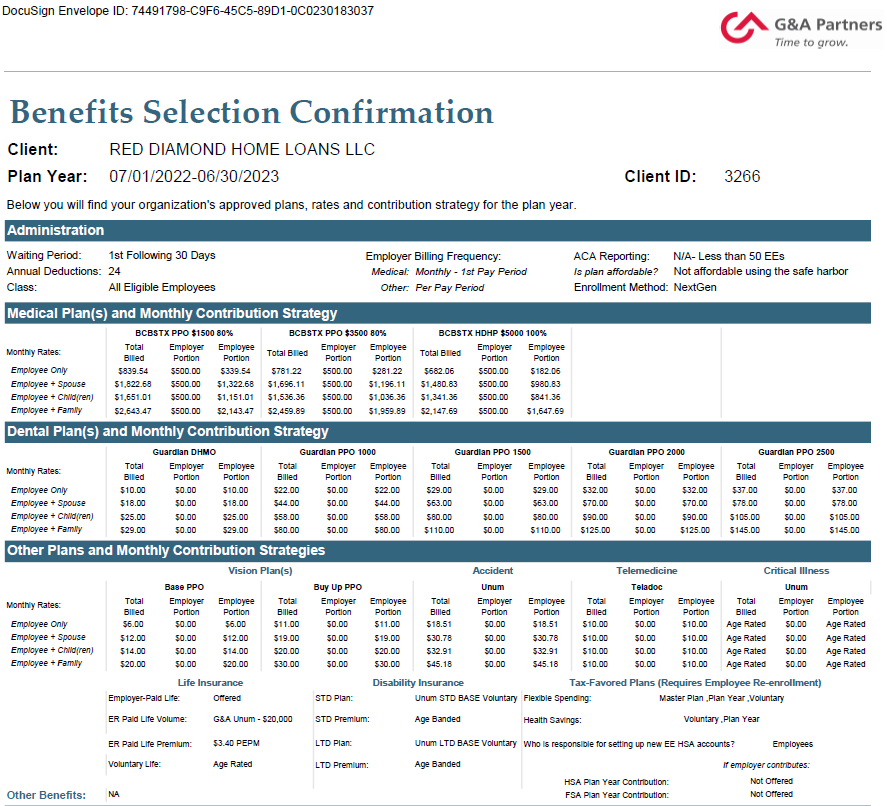Click the Teladoc provider label
The height and width of the screenshot is (806, 887).
[647, 587]
